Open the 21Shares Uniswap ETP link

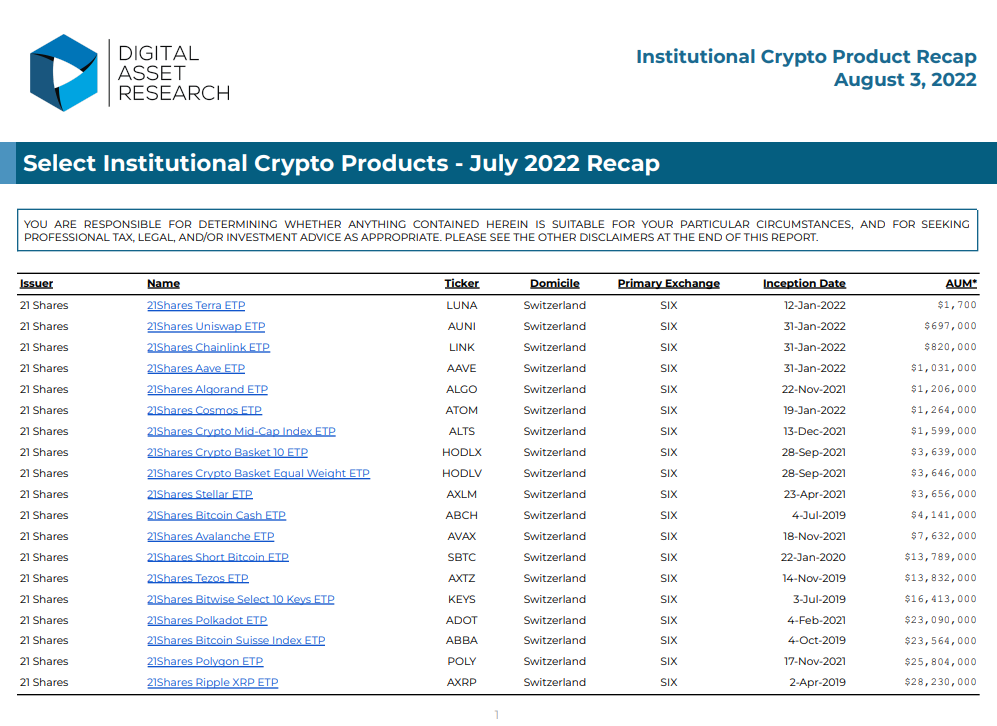tap(206, 326)
